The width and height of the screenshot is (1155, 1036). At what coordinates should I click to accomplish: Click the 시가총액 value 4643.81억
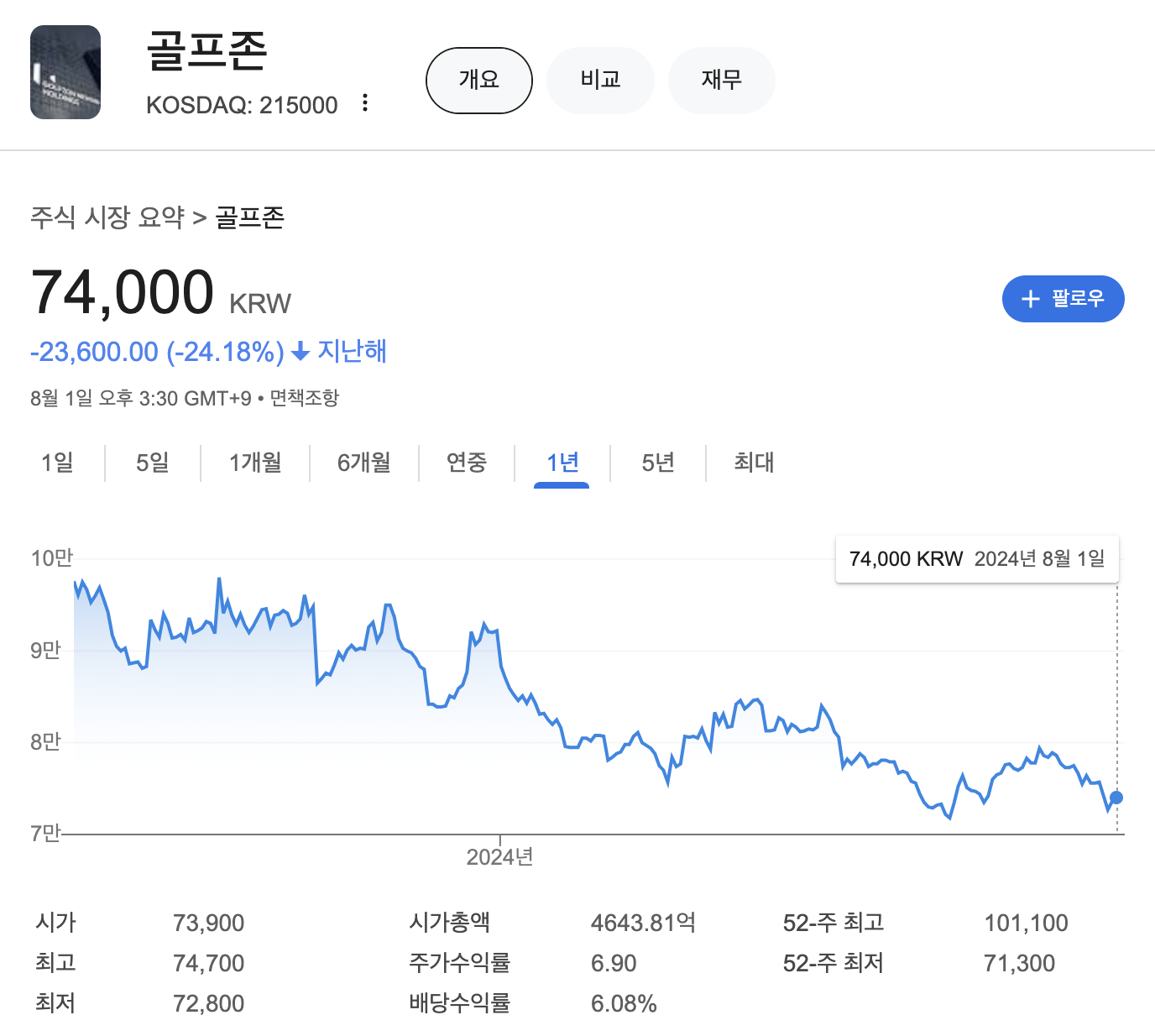tap(643, 924)
